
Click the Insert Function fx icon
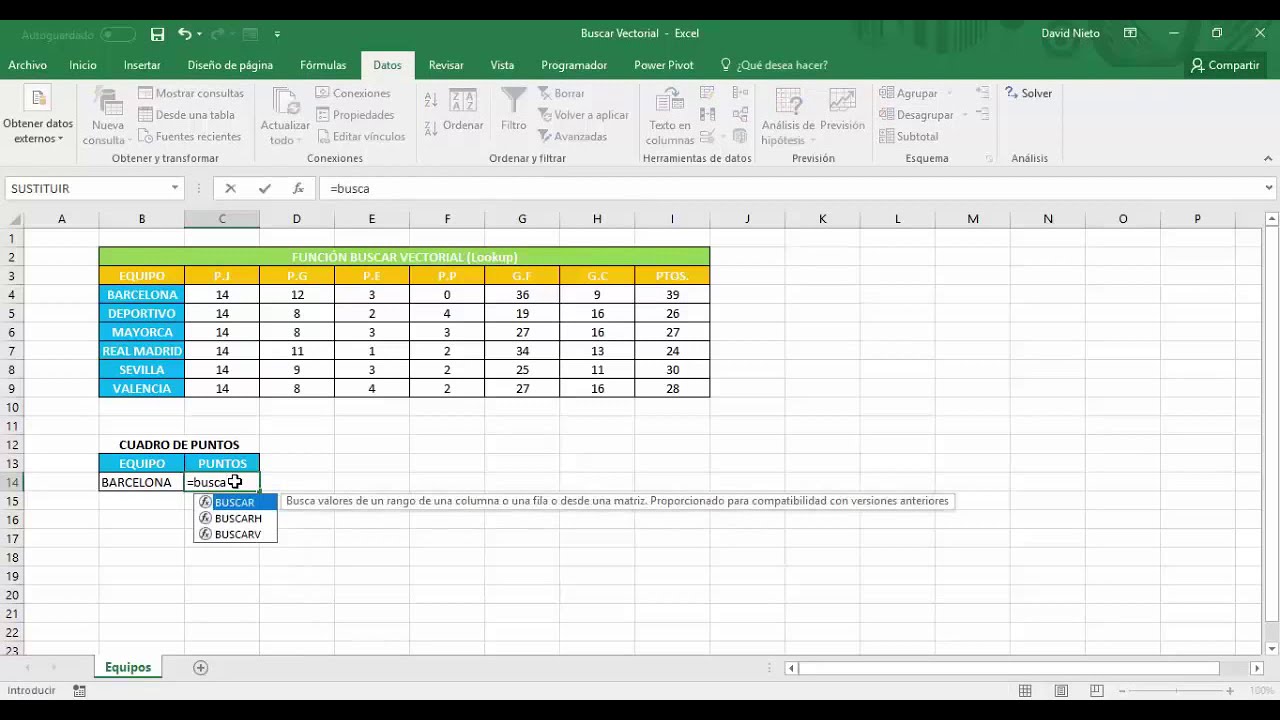[x=298, y=188]
